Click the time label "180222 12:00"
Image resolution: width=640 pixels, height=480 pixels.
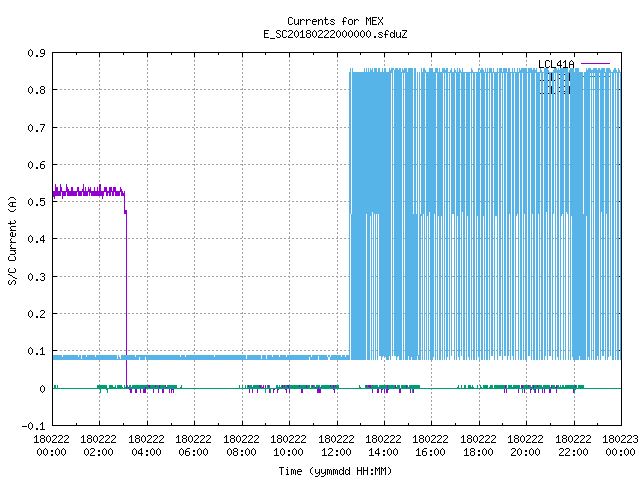(x=336, y=445)
